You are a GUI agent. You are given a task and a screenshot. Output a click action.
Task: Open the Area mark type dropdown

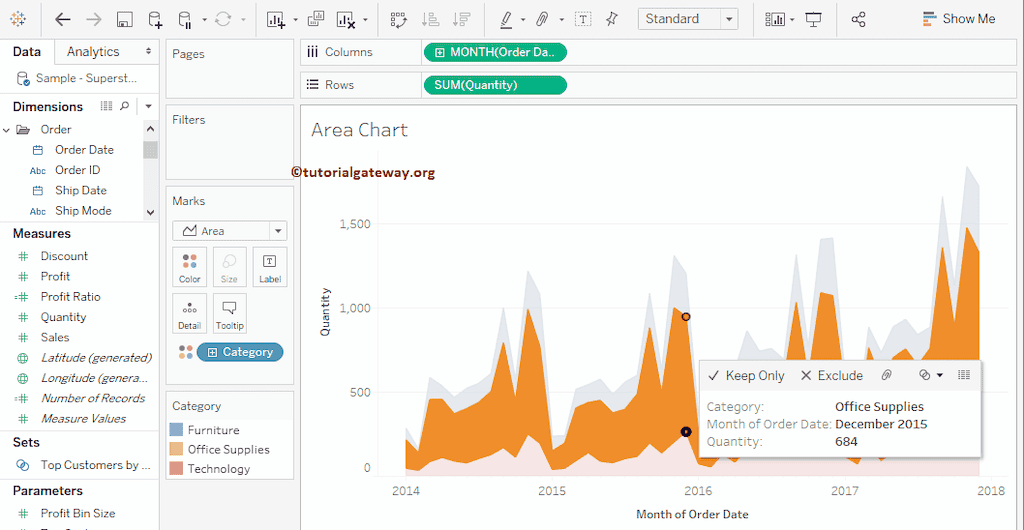pos(229,231)
